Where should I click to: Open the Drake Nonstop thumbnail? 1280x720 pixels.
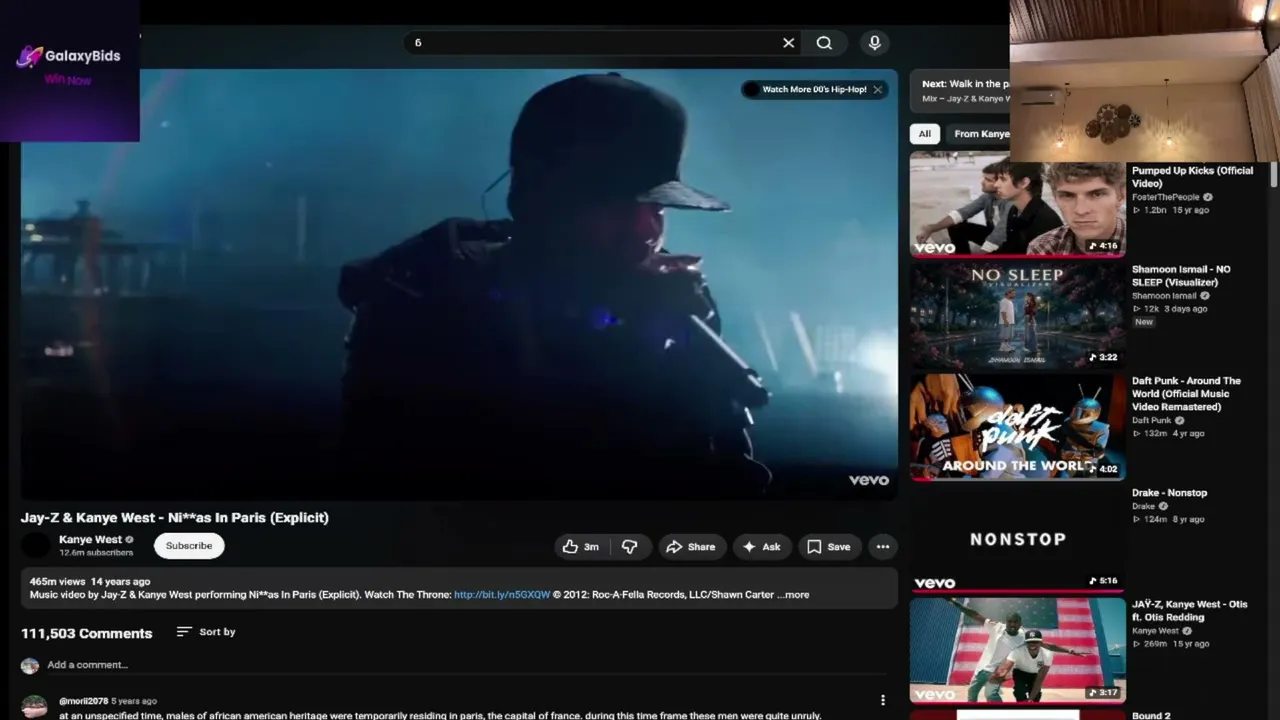pos(1017,539)
